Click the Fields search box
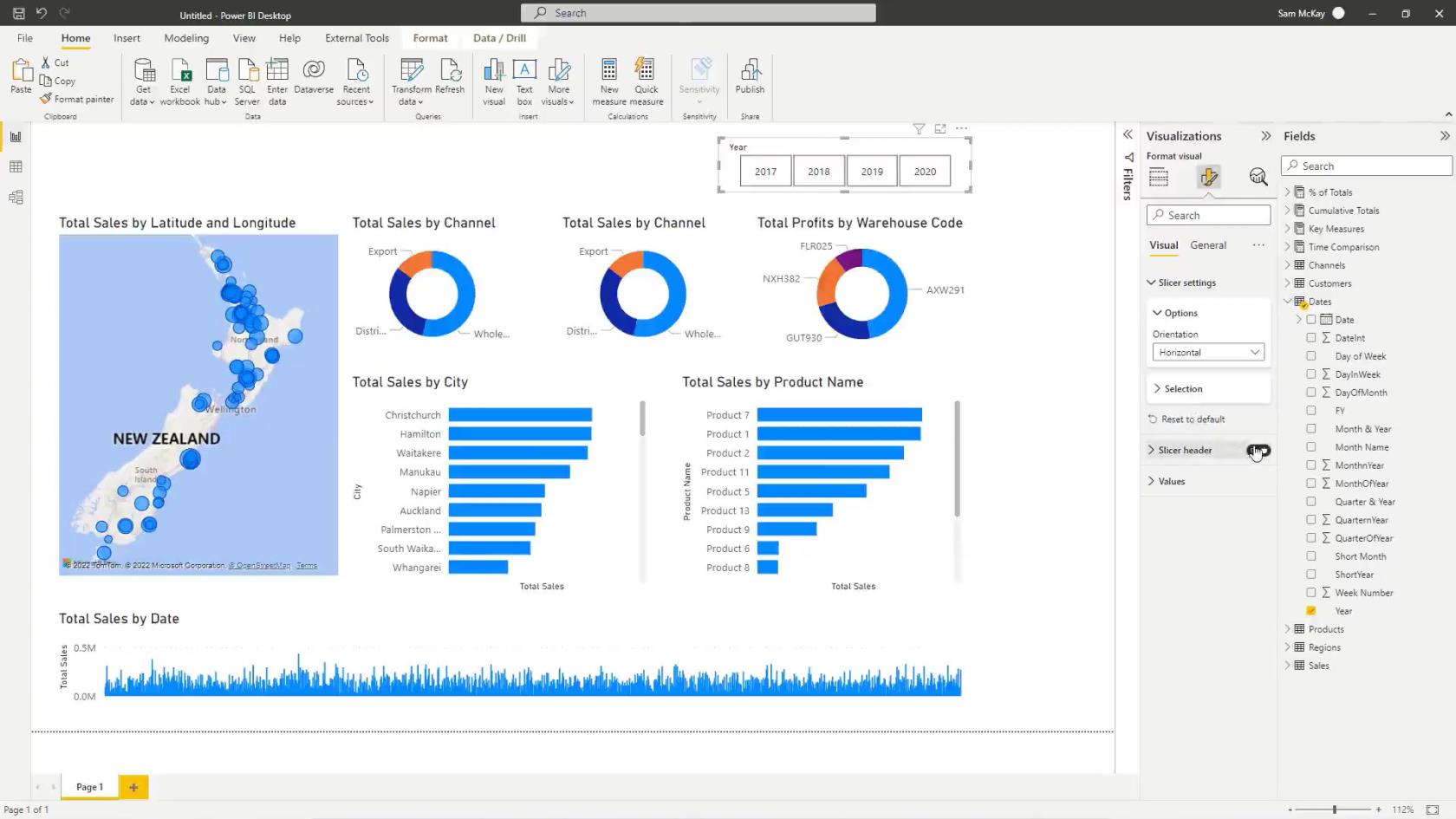This screenshot has width=1456, height=819. (1366, 166)
